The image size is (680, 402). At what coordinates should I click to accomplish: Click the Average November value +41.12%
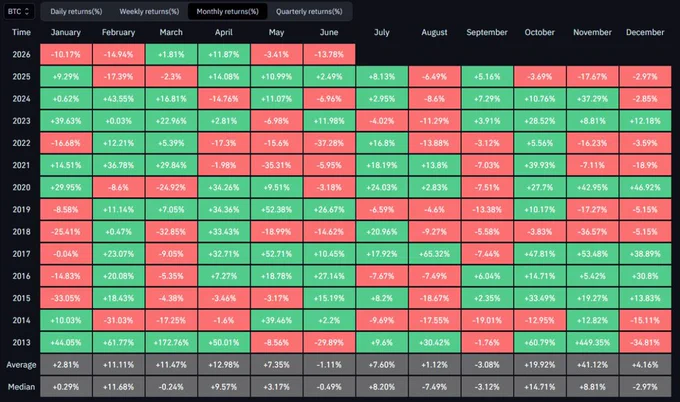[592, 365]
